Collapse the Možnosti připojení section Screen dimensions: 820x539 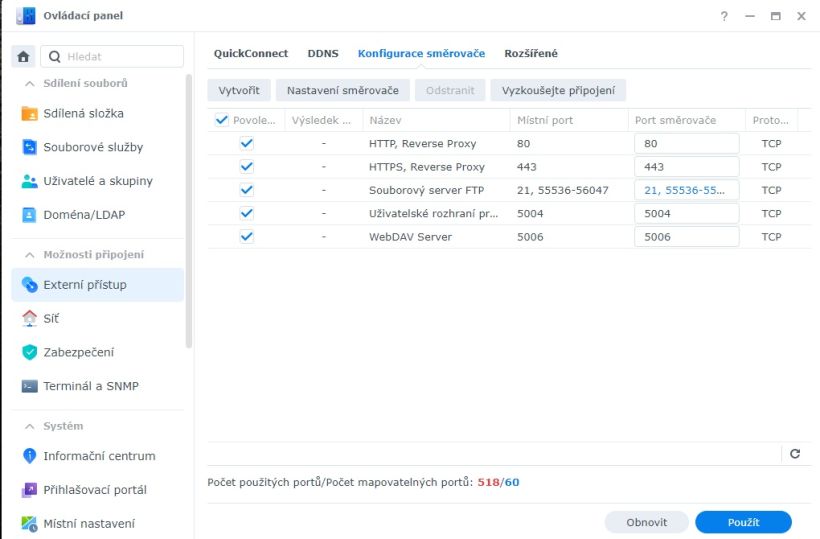pos(28,255)
